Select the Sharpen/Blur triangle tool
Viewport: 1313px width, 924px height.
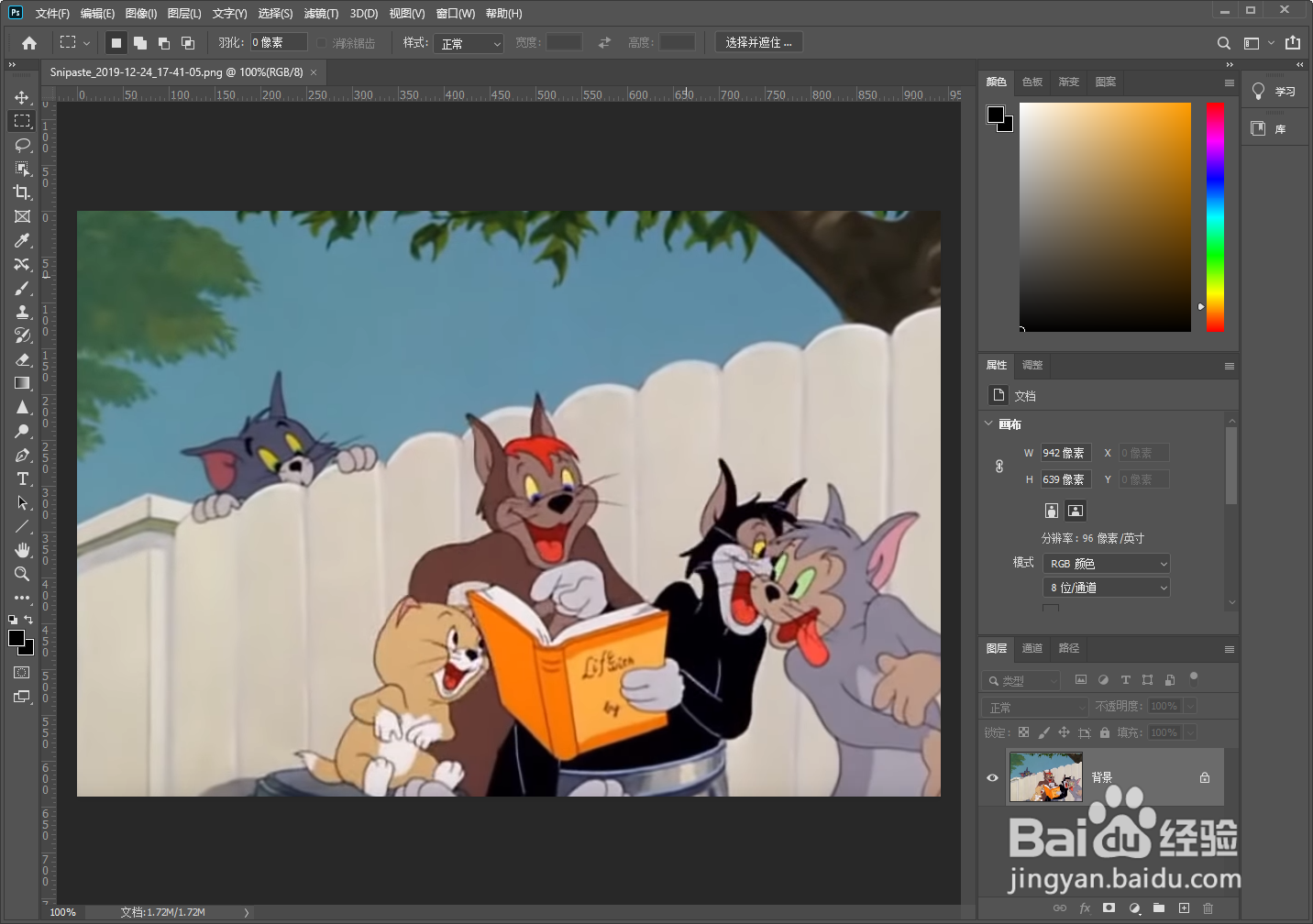pyautogui.click(x=22, y=407)
